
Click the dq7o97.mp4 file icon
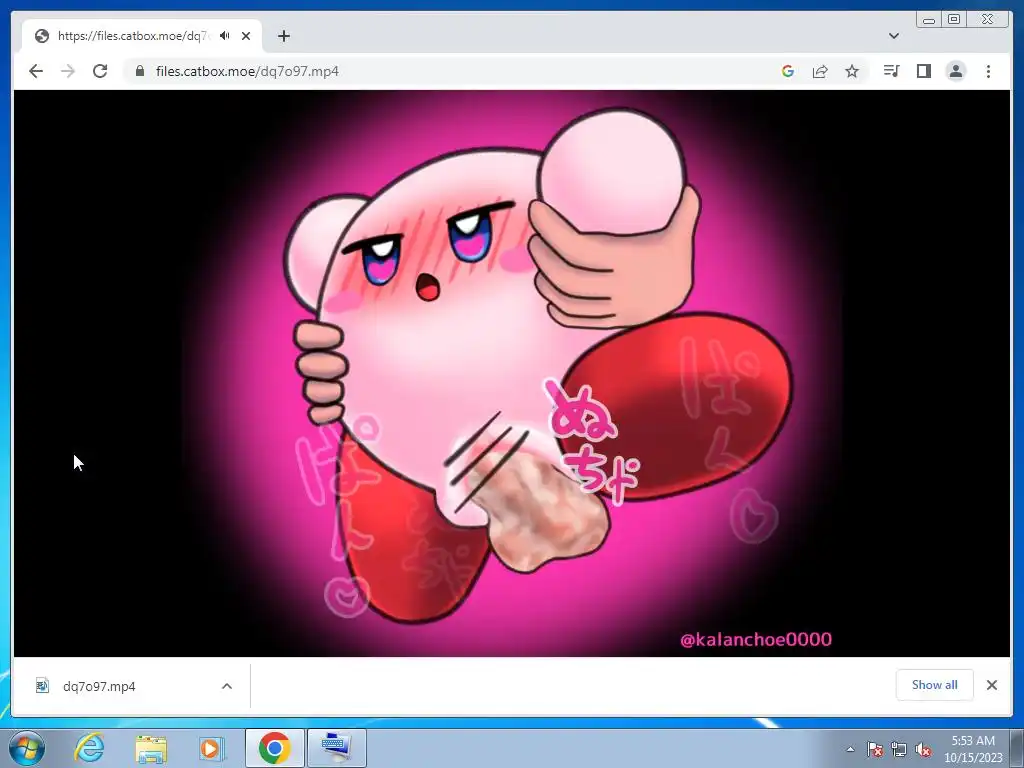(x=42, y=686)
